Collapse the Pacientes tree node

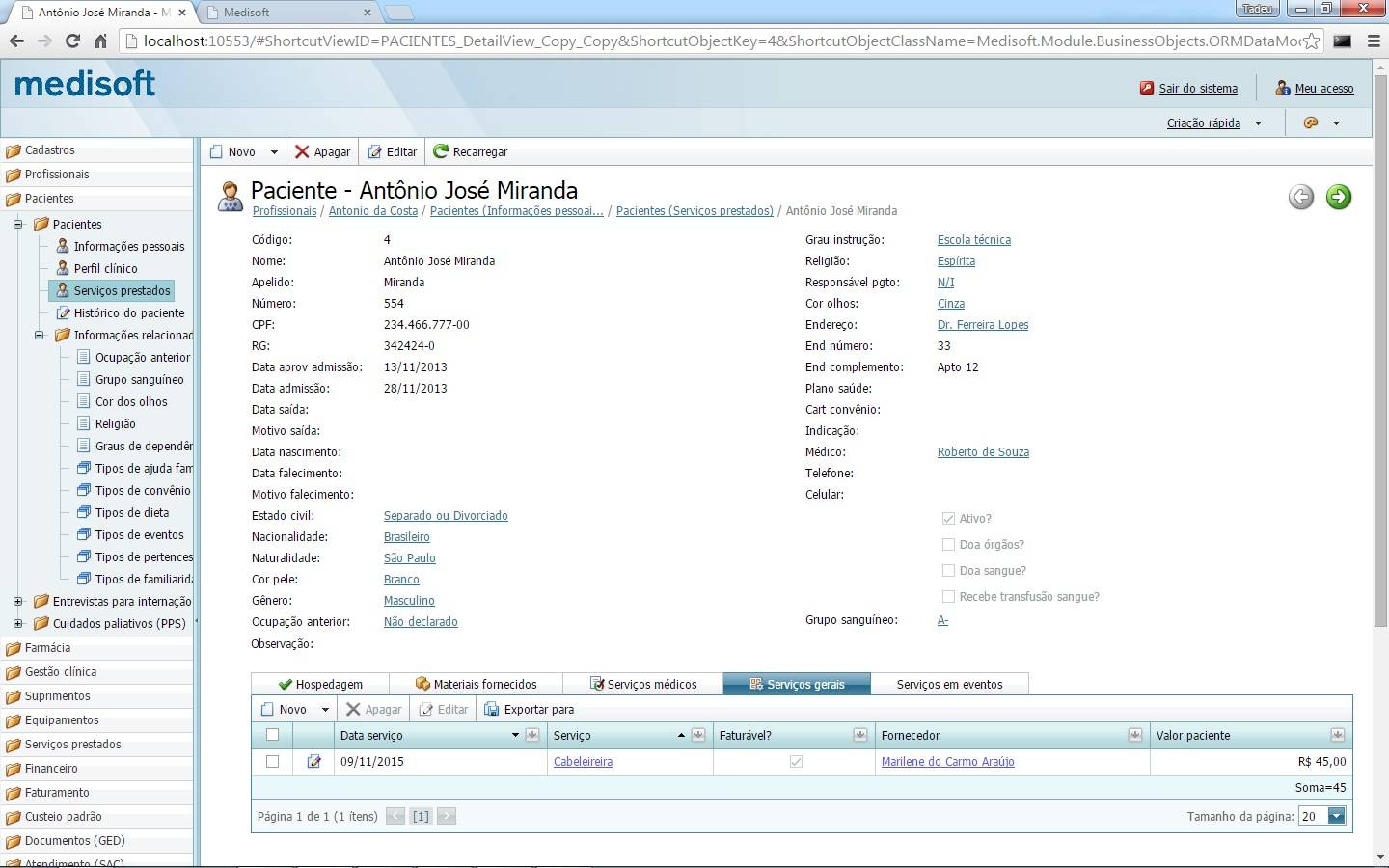click(x=17, y=224)
